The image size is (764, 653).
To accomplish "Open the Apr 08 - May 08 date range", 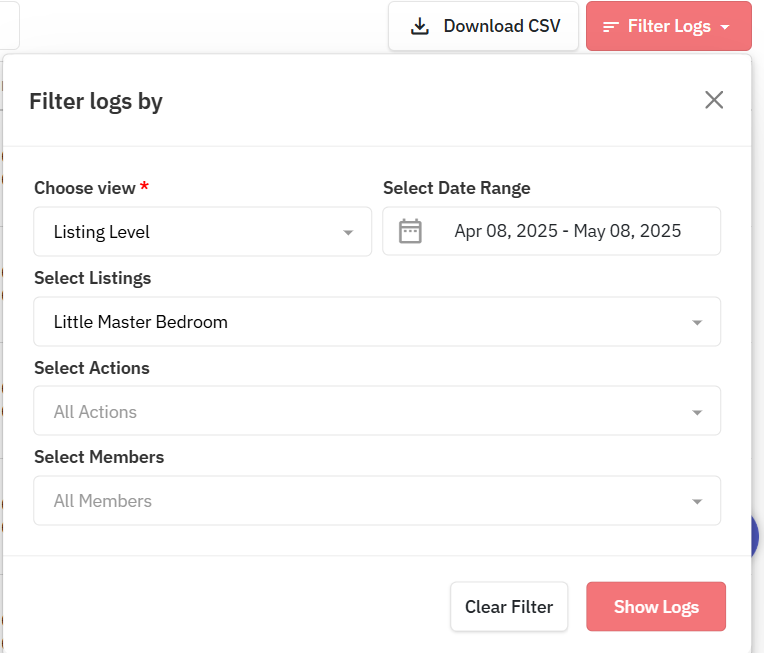I will tap(552, 231).
